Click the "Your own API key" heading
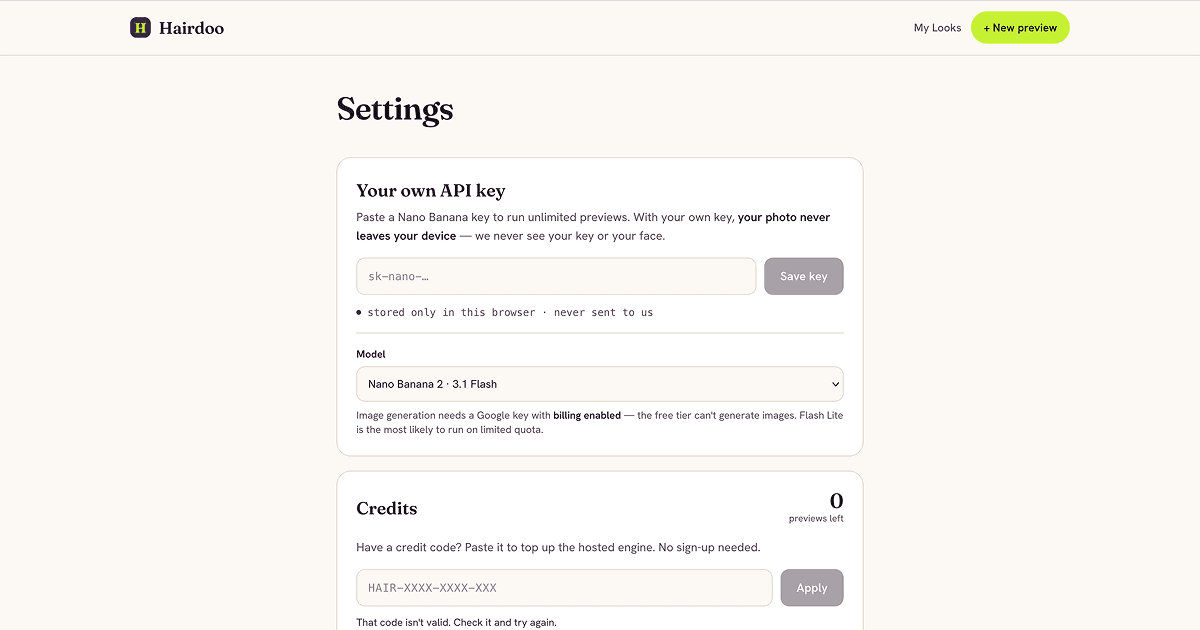Image resolution: width=1200 pixels, height=630 pixels. 431,190
